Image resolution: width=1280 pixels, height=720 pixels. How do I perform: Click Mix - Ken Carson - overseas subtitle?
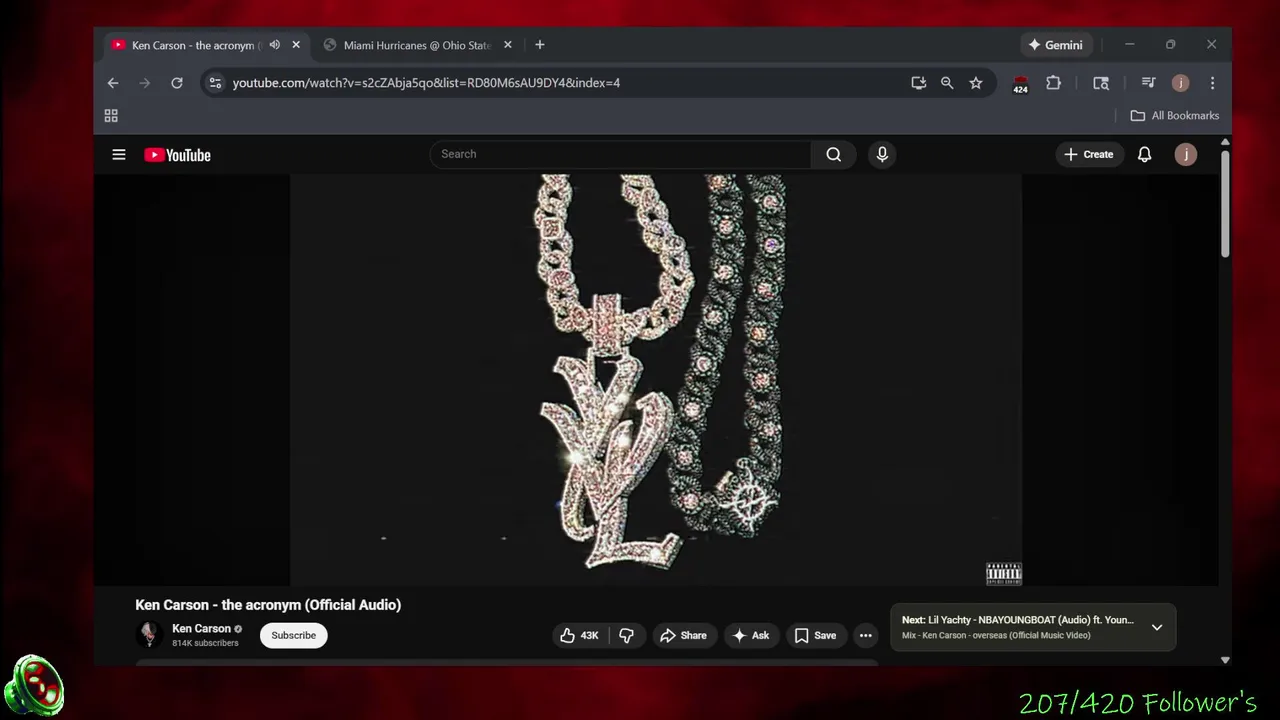click(996, 636)
